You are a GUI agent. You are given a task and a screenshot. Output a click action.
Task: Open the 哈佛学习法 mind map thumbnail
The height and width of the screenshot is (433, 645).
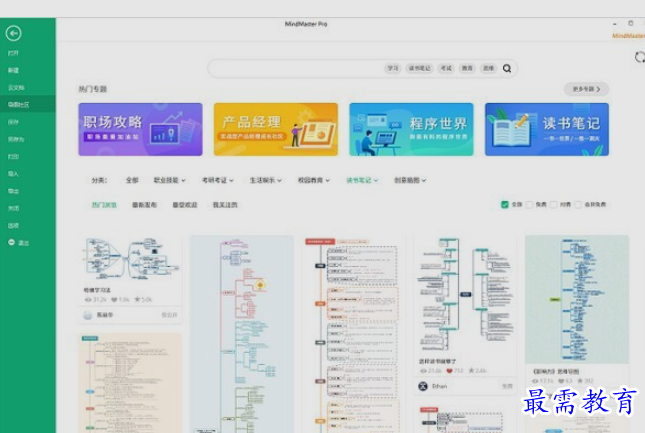(x=130, y=260)
